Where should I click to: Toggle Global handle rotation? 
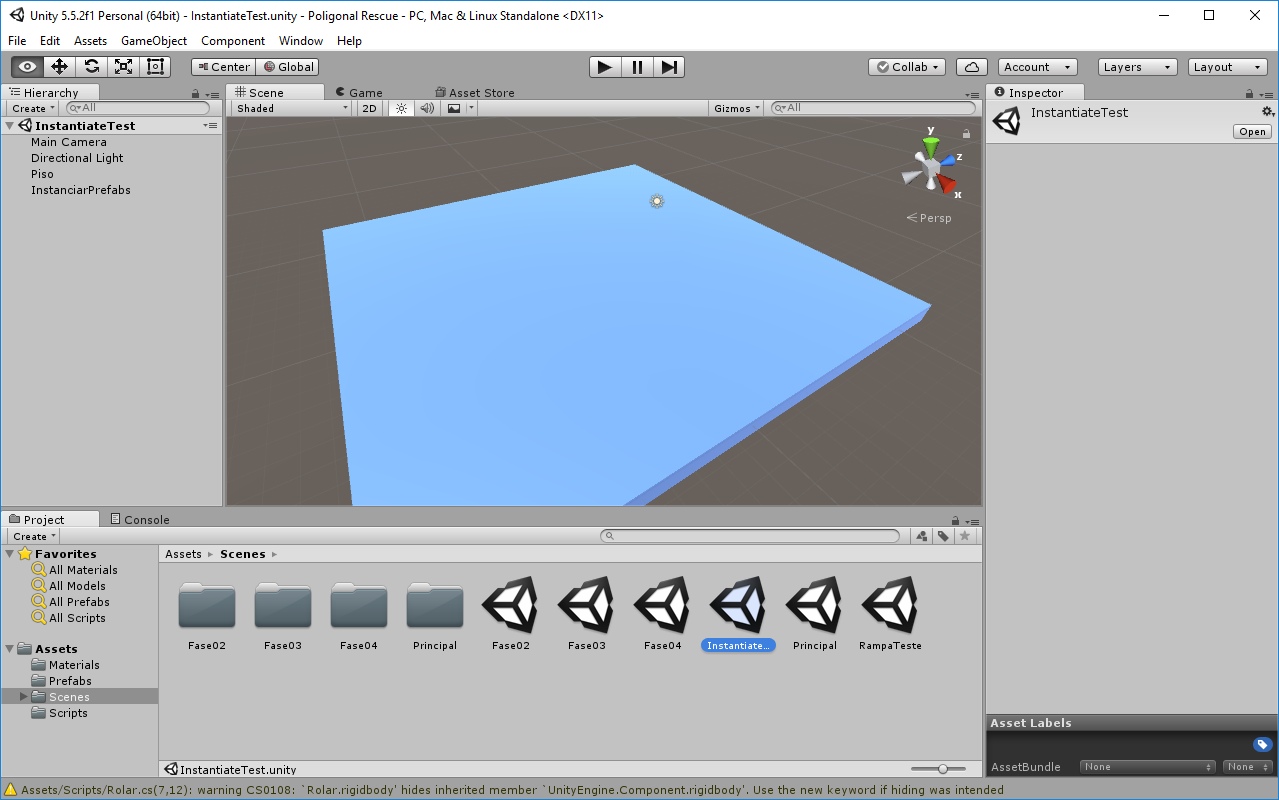tap(287, 67)
